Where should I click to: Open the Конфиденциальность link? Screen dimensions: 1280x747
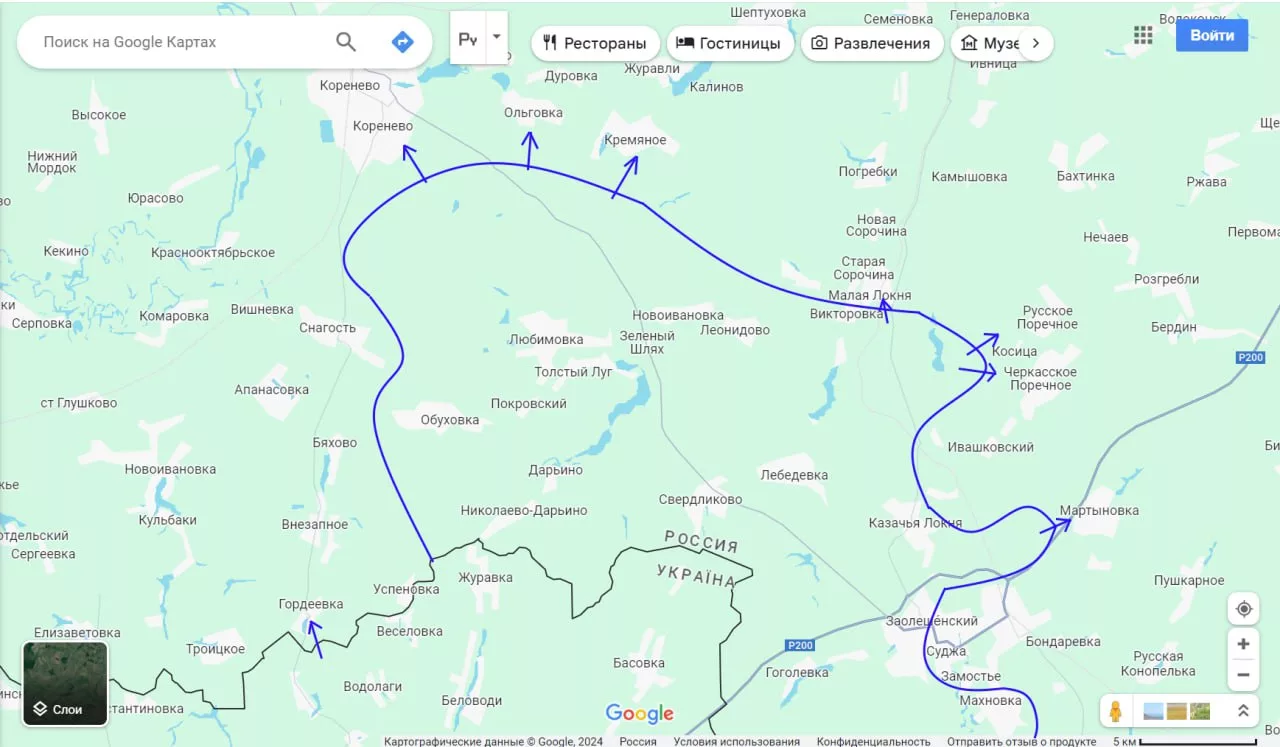point(873,741)
